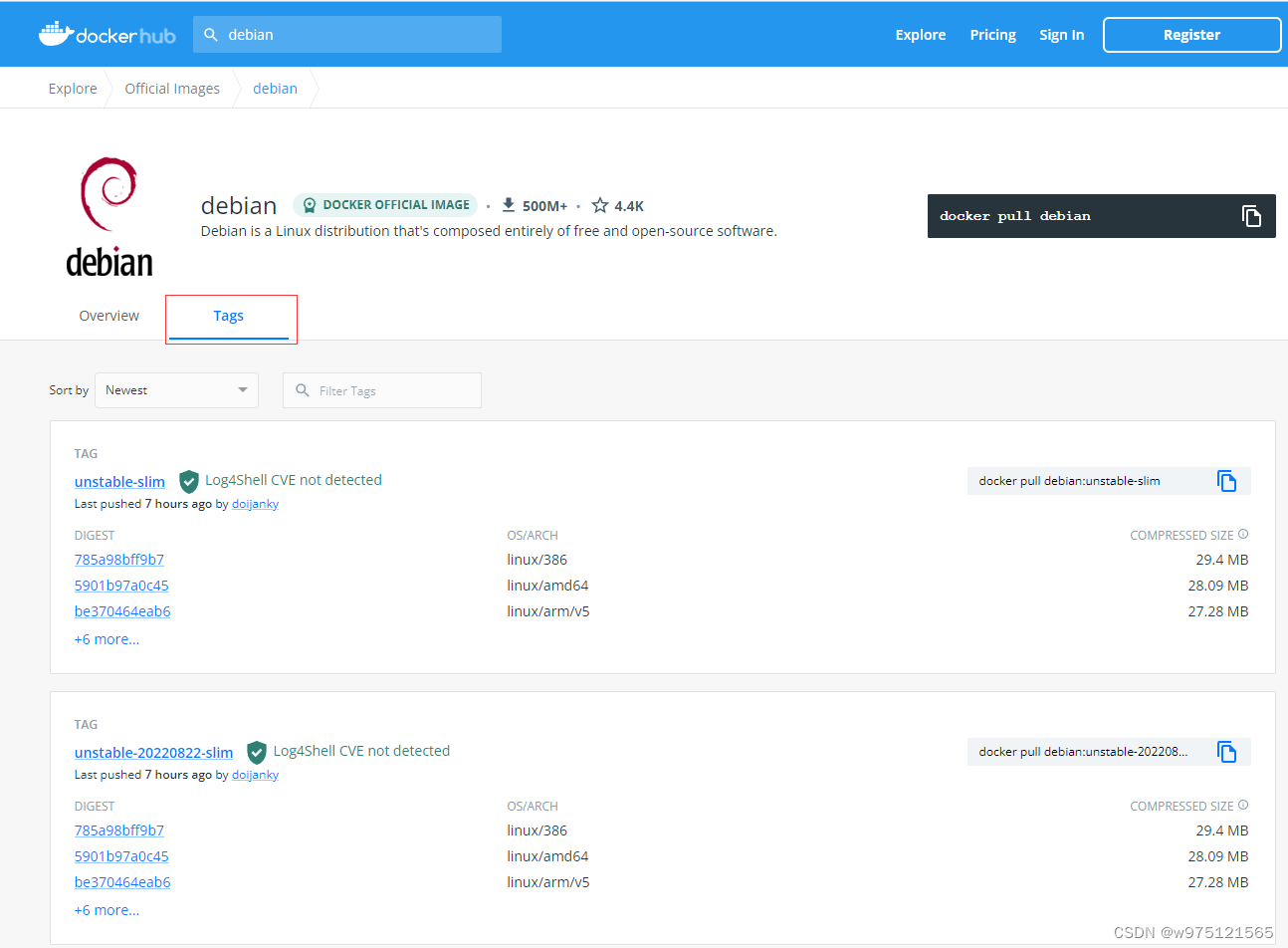Open the COMPRESSED SIZE info tooltip icon
This screenshot has height=948, width=1288.
(1242, 534)
